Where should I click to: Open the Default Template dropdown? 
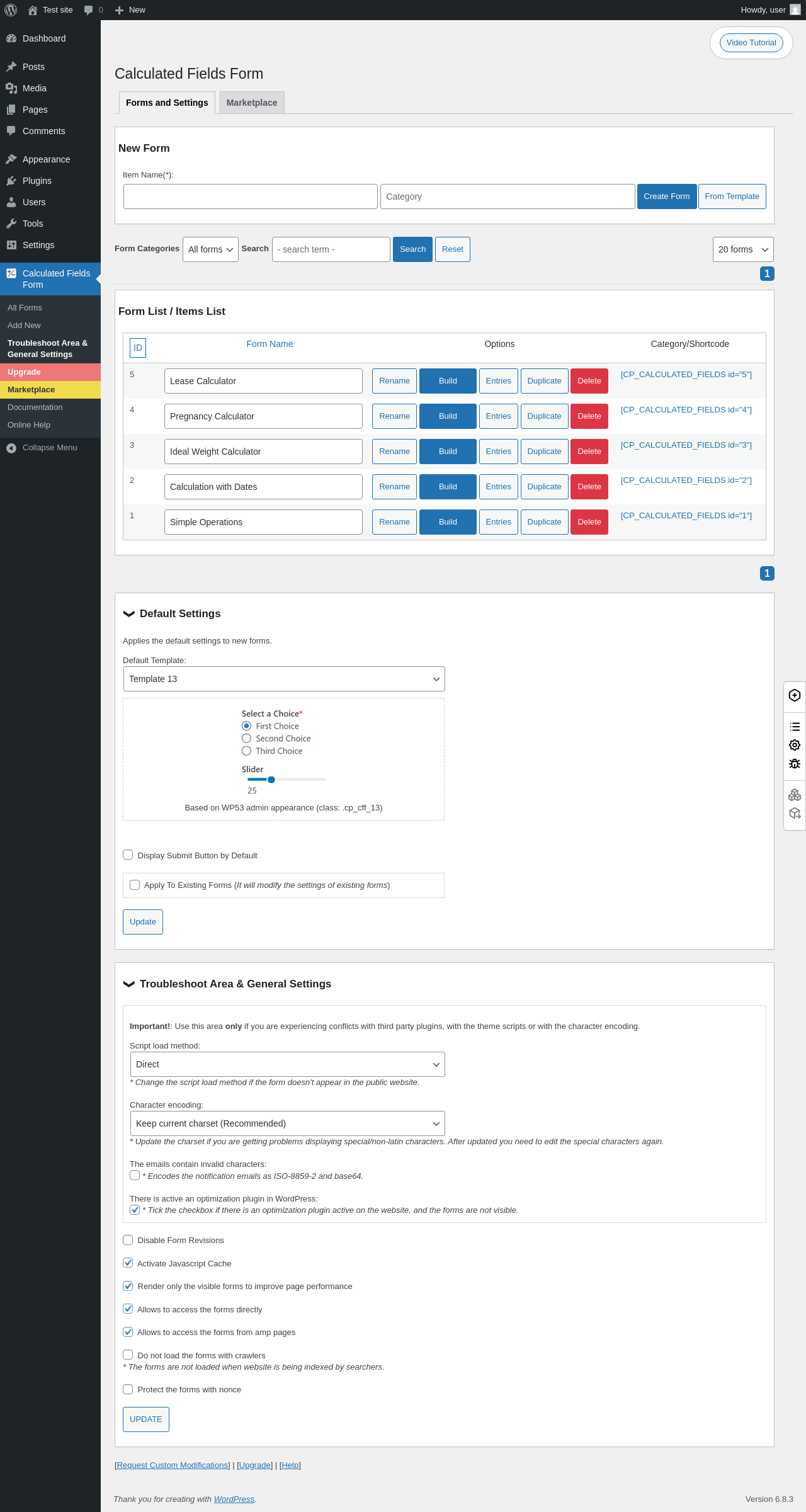[284, 679]
